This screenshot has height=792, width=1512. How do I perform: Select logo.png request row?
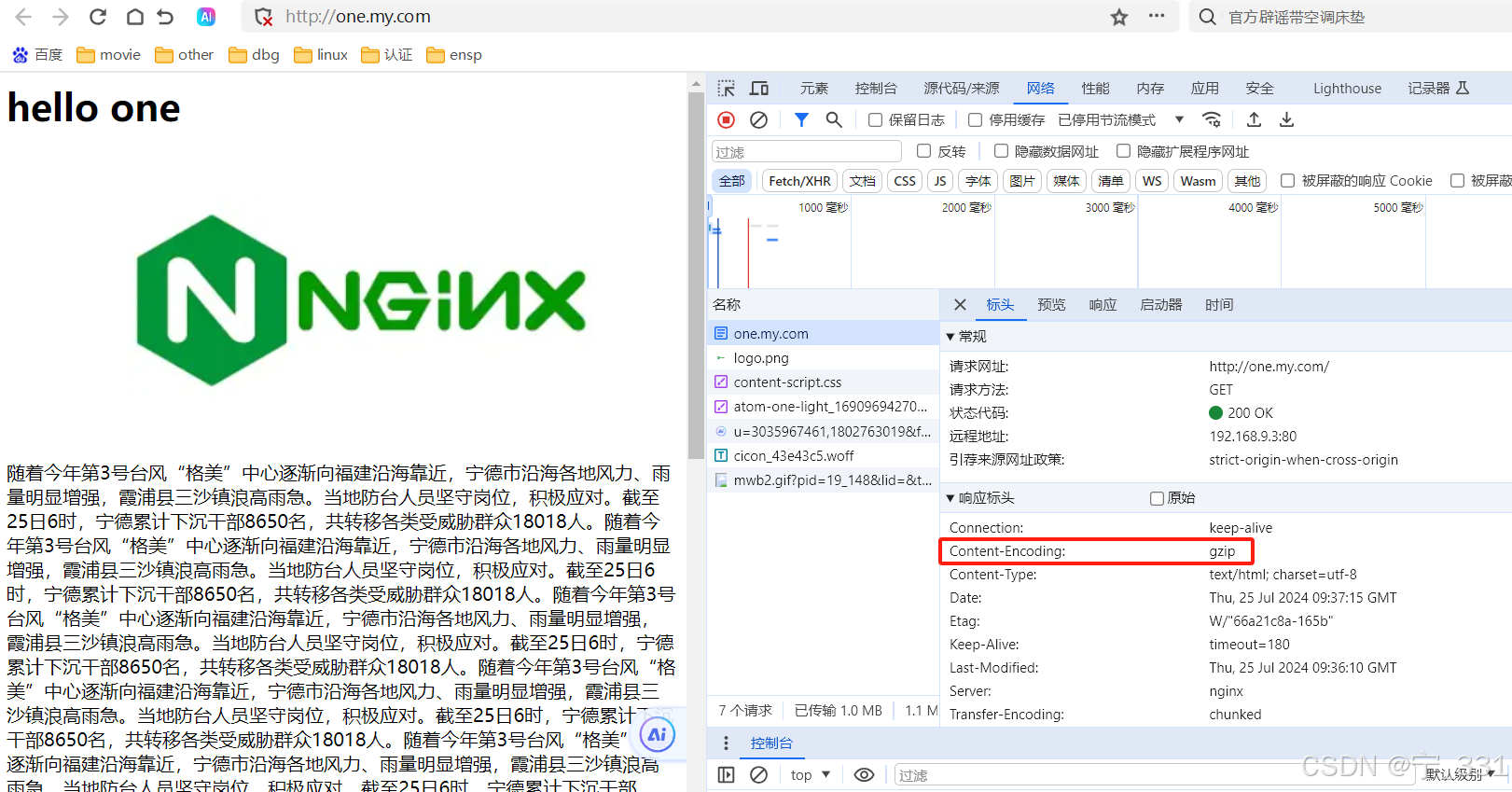pyautogui.click(x=823, y=358)
